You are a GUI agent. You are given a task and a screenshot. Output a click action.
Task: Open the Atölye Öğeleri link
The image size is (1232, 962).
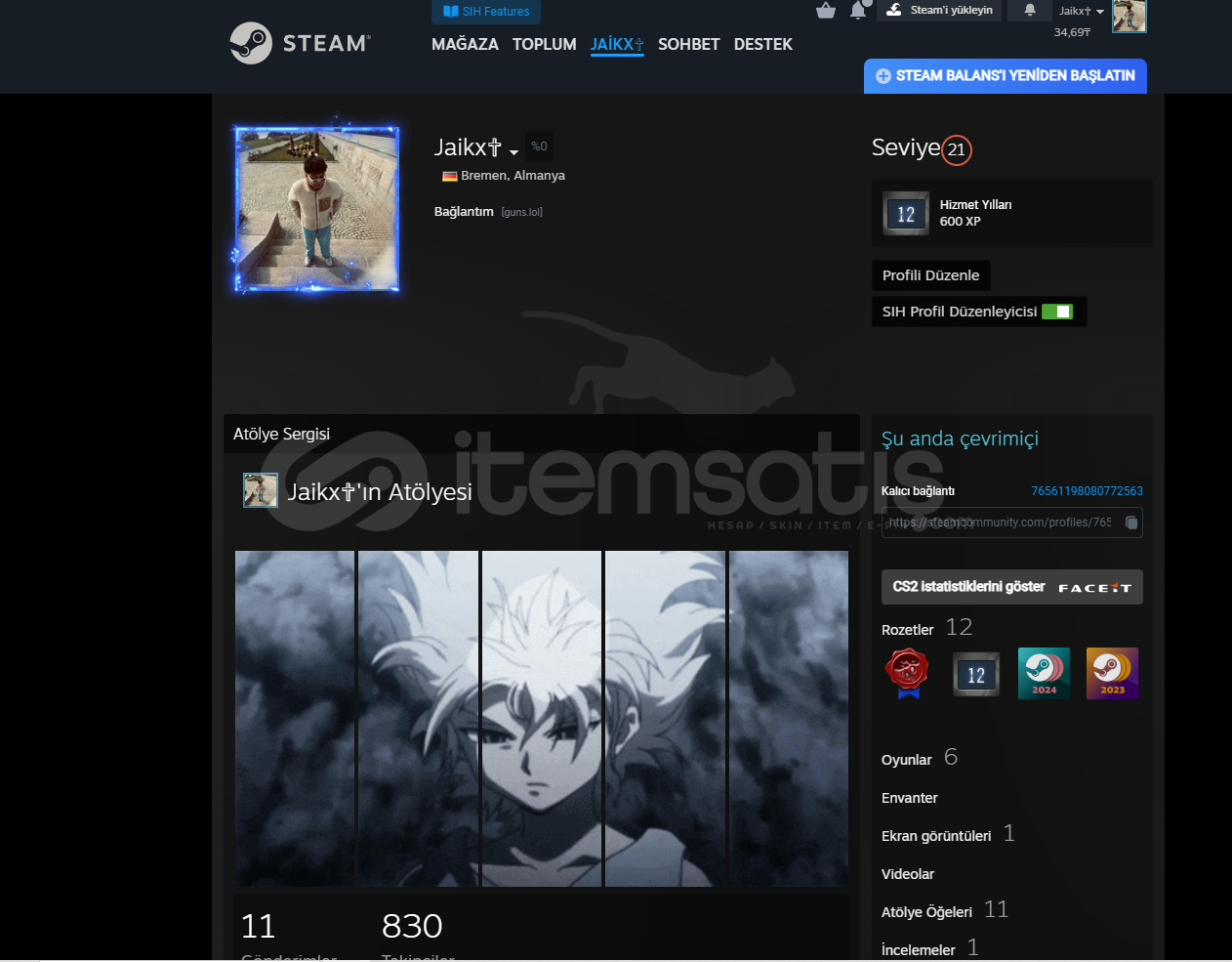pyautogui.click(x=926, y=912)
